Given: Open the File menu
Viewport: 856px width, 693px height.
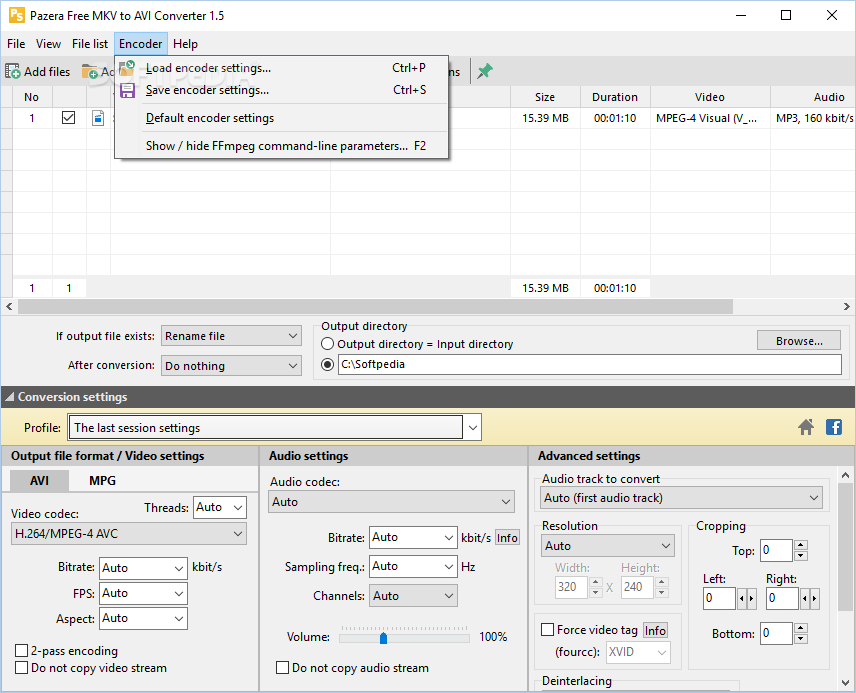Looking at the screenshot, I should click(x=16, y=44).
